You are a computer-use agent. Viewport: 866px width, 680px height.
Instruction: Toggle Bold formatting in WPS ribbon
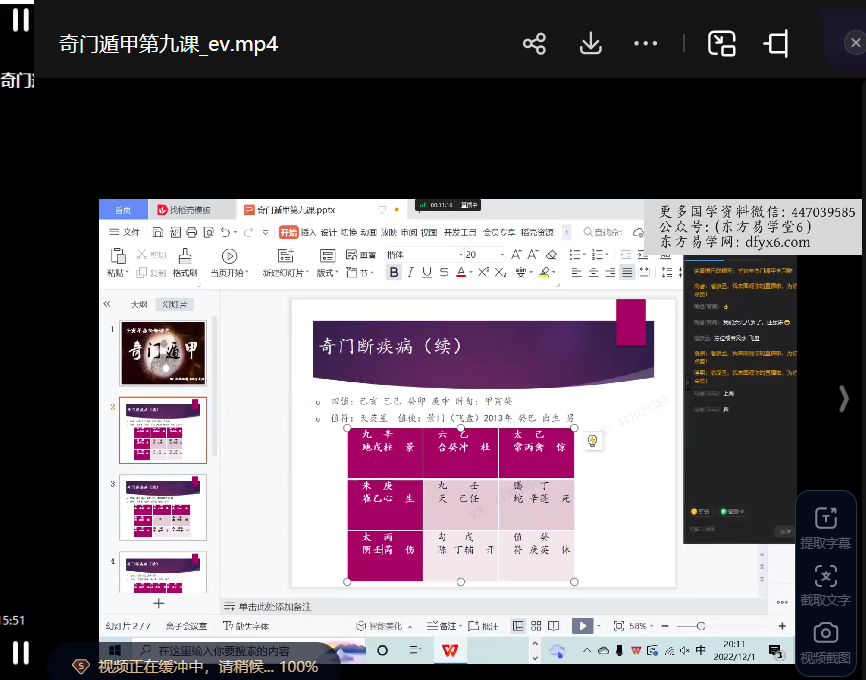(x=394, y=272)
